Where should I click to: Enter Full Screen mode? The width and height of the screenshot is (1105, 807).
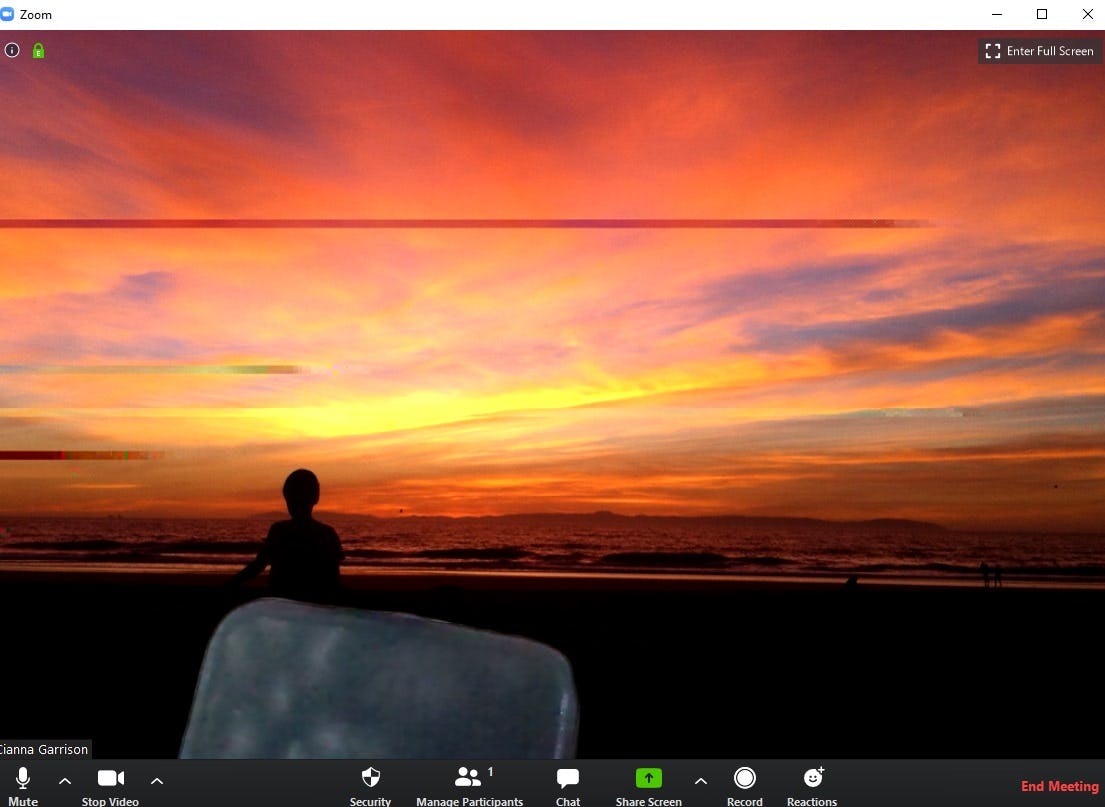(1039, 50)
